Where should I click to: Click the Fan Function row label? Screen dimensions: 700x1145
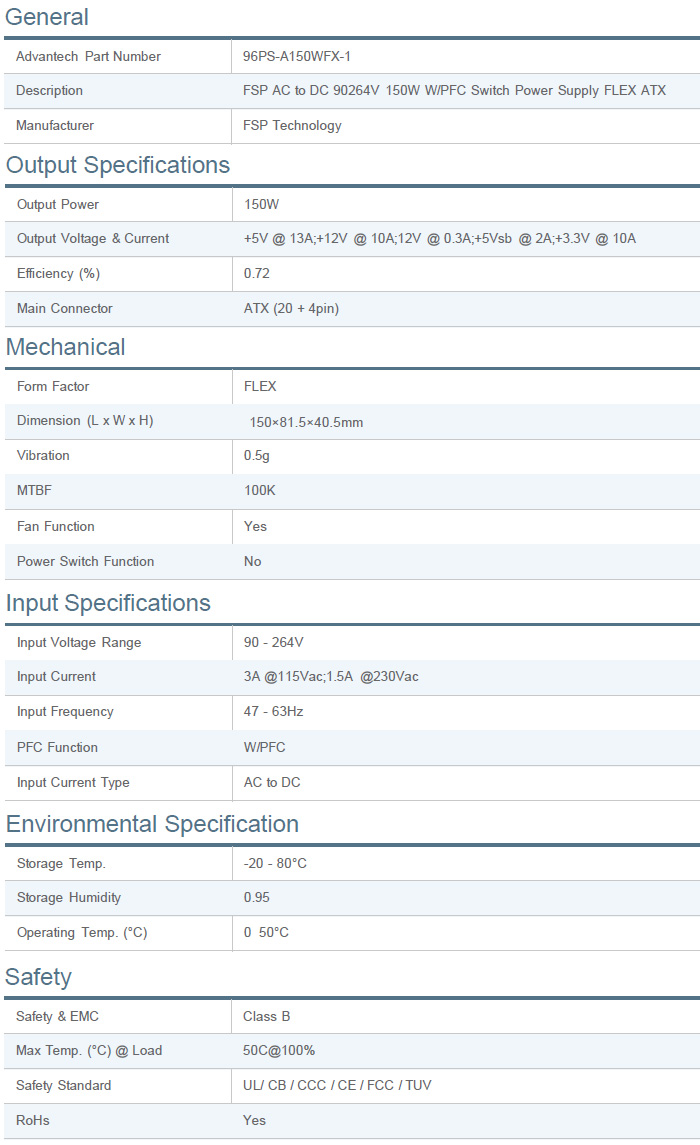[56, 526]
